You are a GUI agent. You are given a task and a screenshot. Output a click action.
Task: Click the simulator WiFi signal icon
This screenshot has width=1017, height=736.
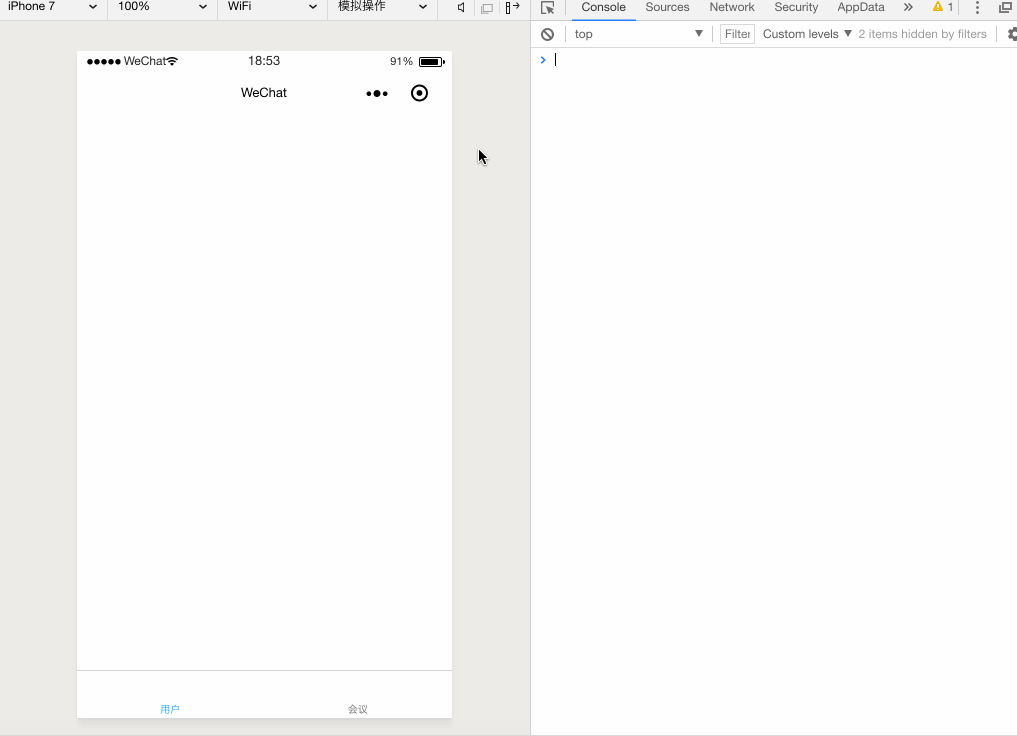point(172,61)
